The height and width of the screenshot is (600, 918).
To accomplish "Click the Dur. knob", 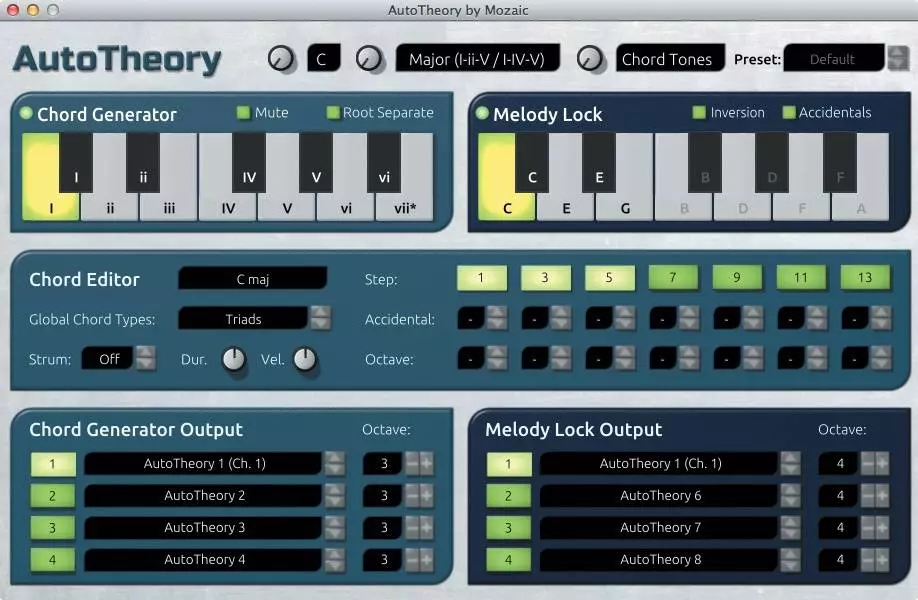I will pos(233,359).
